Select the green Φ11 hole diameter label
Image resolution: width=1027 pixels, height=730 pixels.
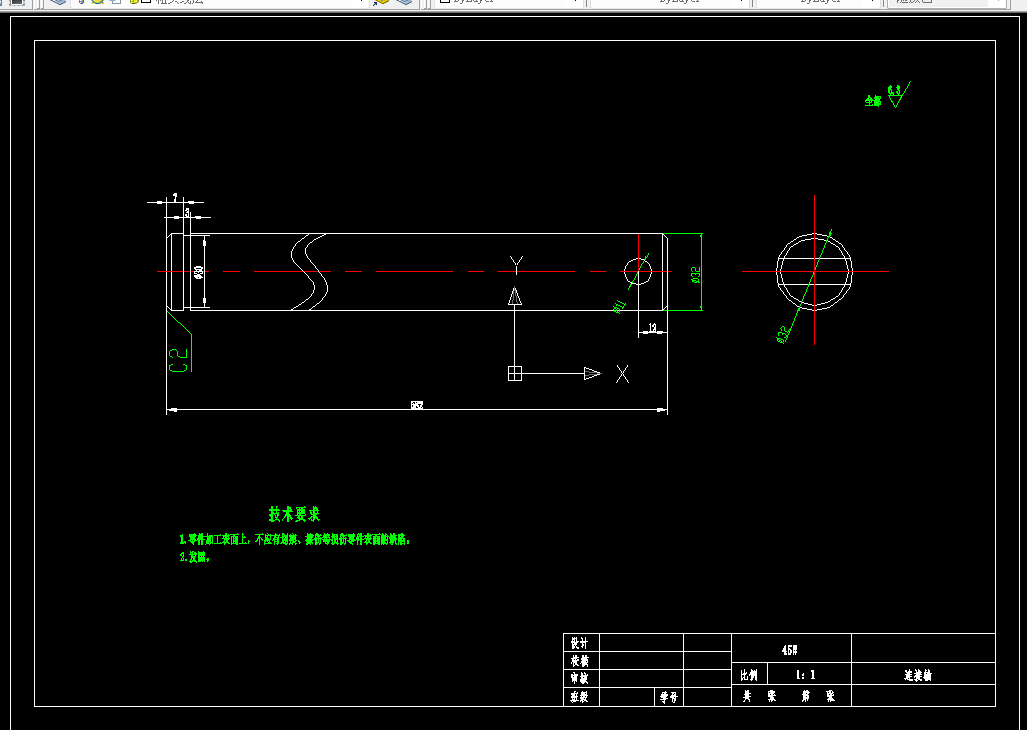click(x=620, y=306)
